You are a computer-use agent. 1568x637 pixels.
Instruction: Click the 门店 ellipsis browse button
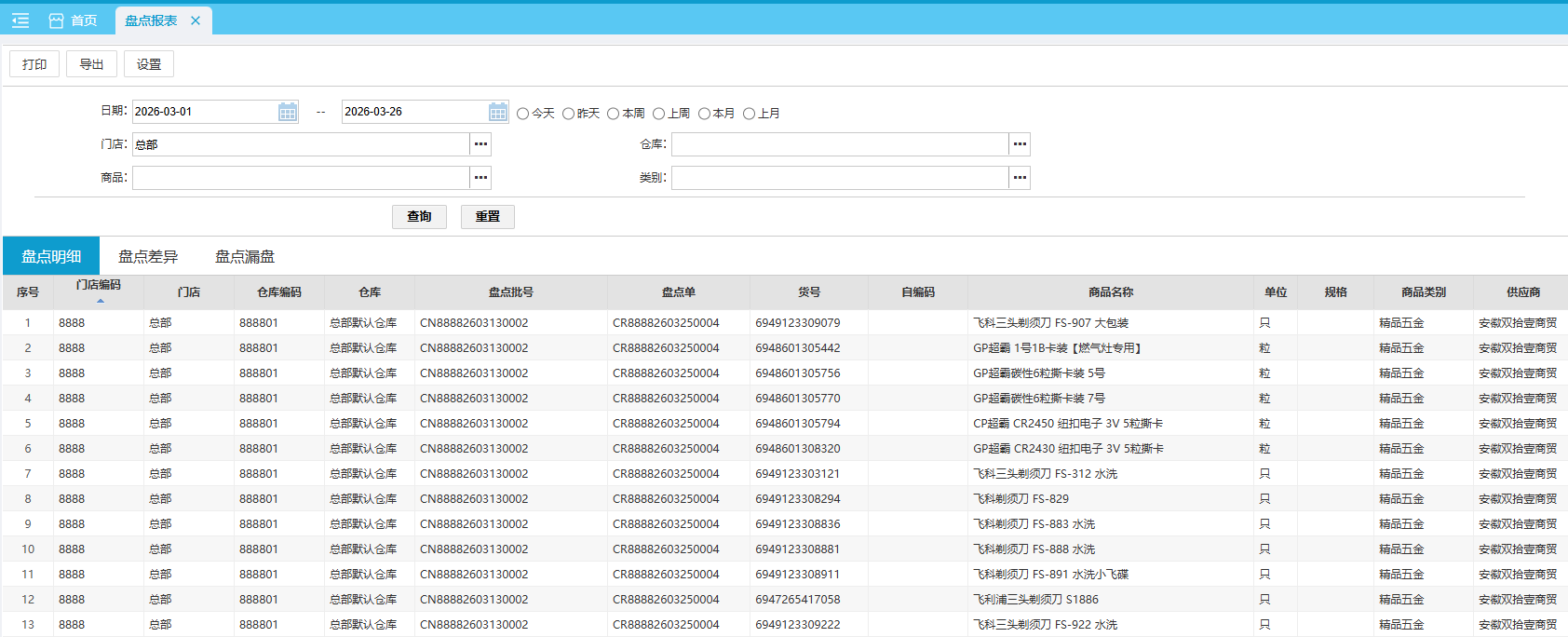click(x=480, y=144)
